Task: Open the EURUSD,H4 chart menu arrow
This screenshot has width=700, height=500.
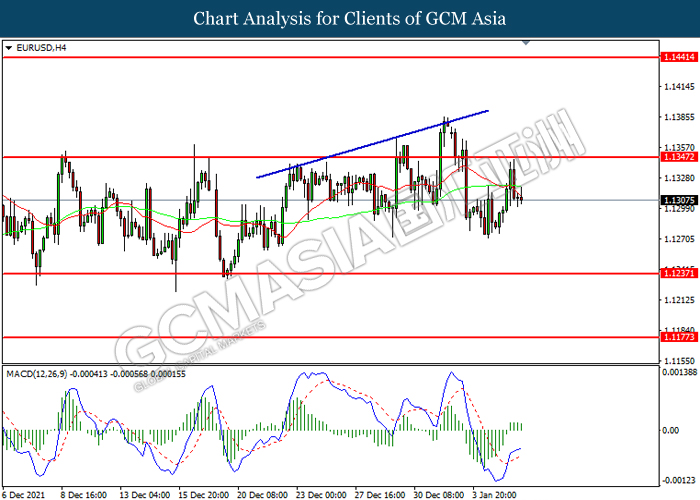Action: (x=8, y=48)
